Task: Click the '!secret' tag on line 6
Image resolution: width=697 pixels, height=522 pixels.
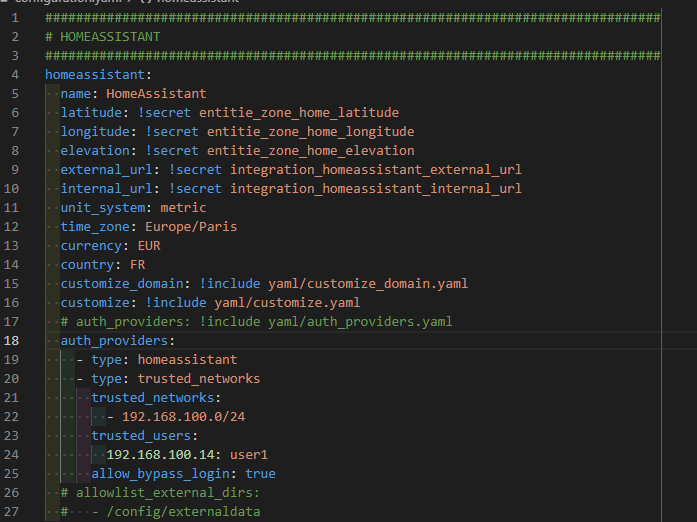Action: click(164, 113)
